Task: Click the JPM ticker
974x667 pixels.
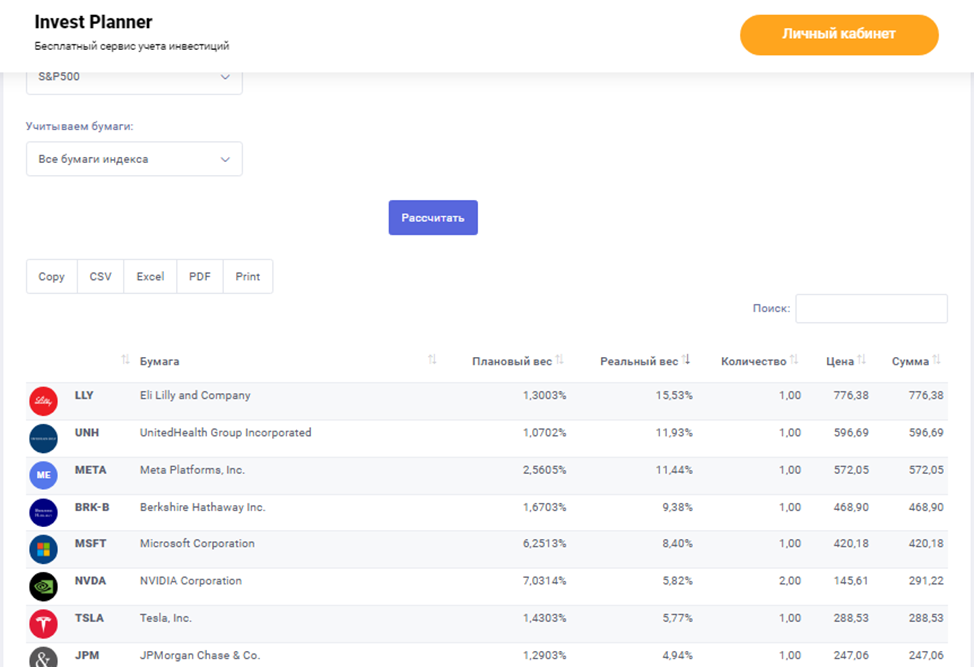Action: point(87,655)
